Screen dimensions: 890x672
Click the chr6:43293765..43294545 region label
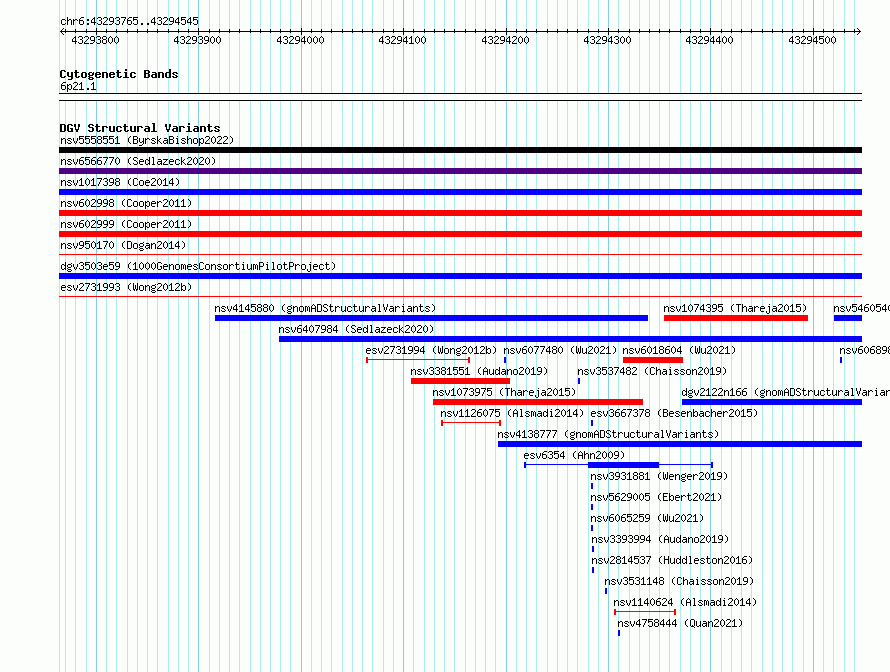click(x=129, y=21)
